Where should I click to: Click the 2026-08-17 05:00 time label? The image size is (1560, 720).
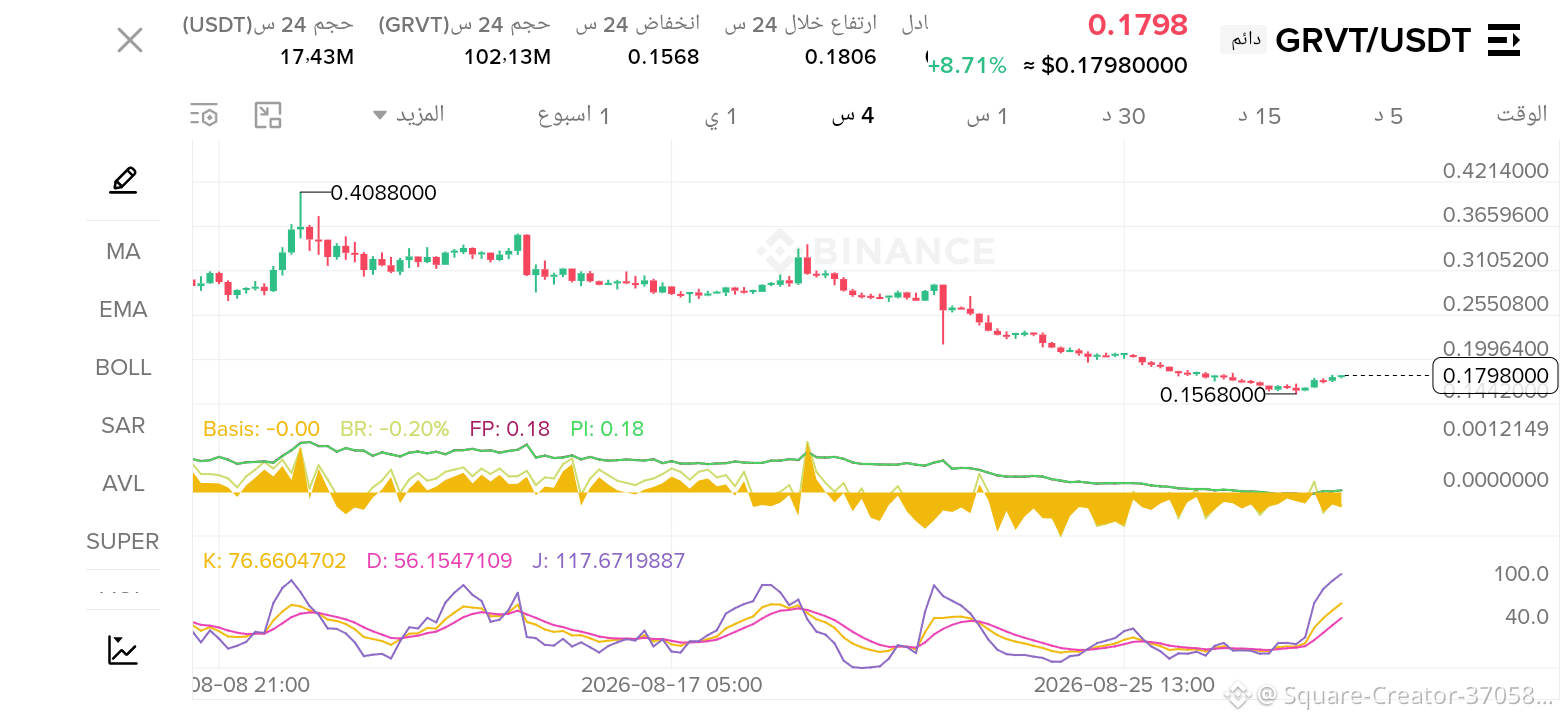(671, 685)
